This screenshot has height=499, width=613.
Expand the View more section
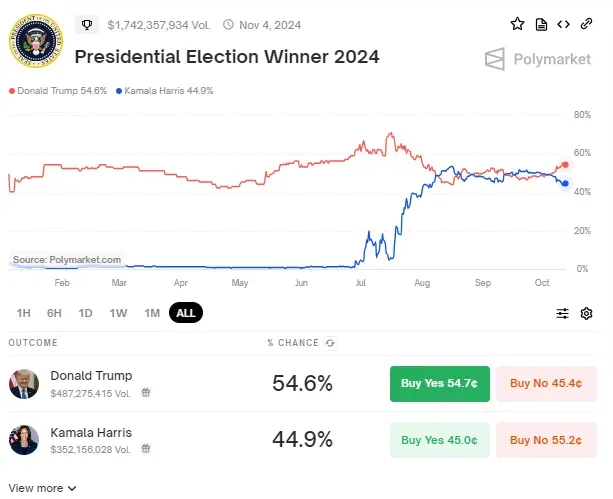coord(42,488)
